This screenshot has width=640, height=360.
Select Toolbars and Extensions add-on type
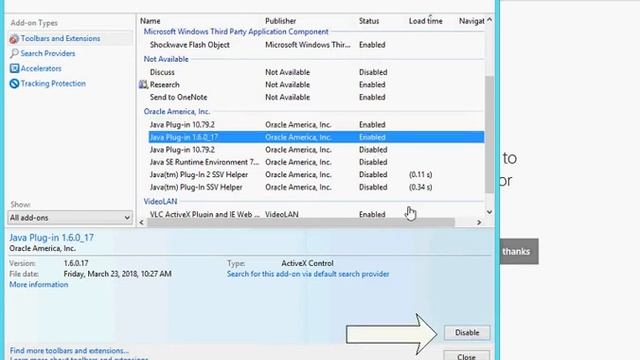coord(60,38)
